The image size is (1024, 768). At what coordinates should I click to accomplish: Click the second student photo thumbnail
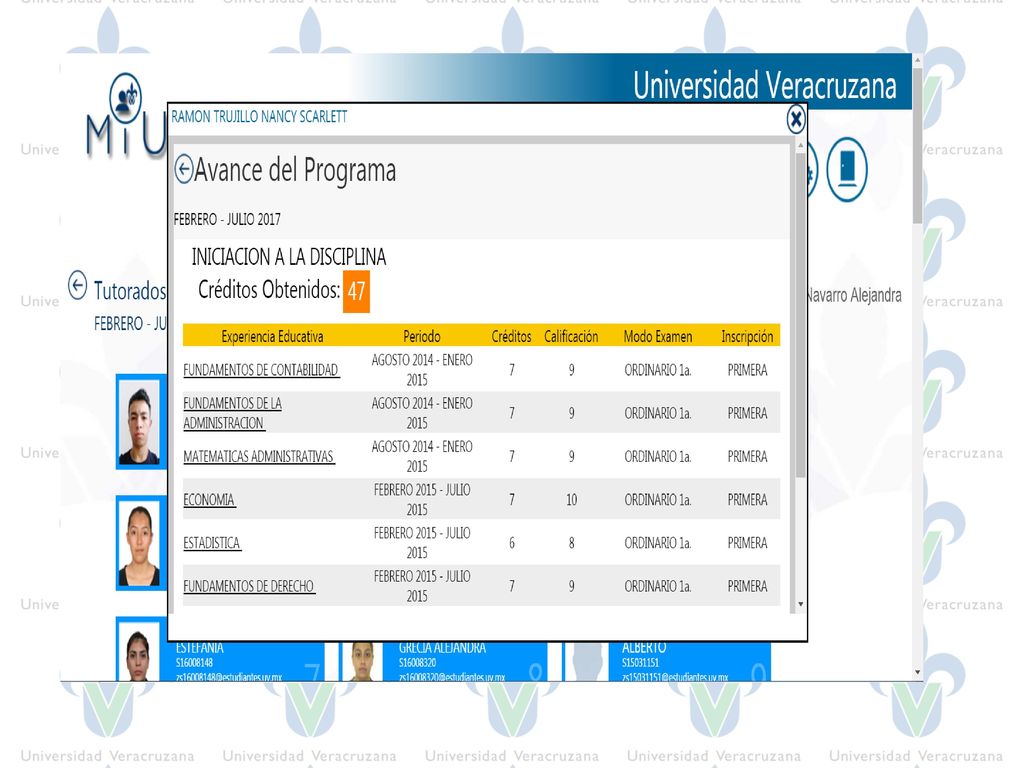(140, 543)
